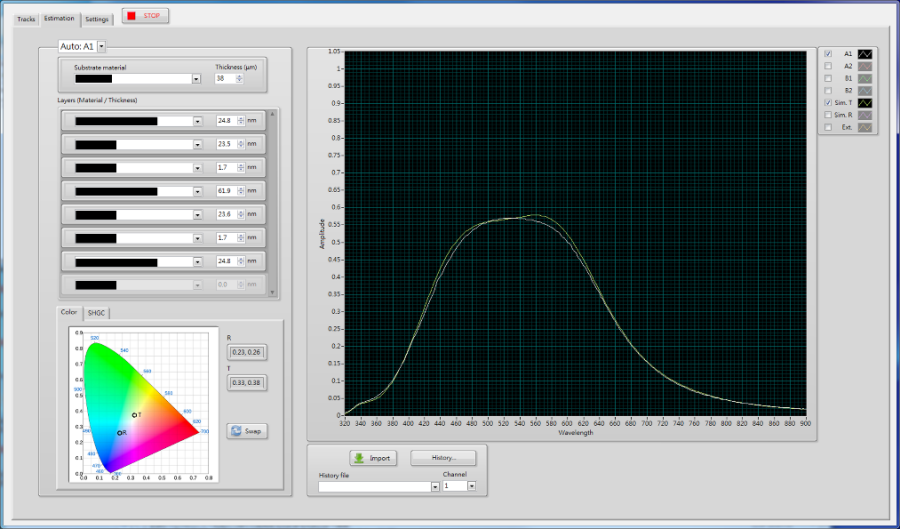
Task: Open material dropdown for 23.5 nm layer
Action: click(197, 145)
